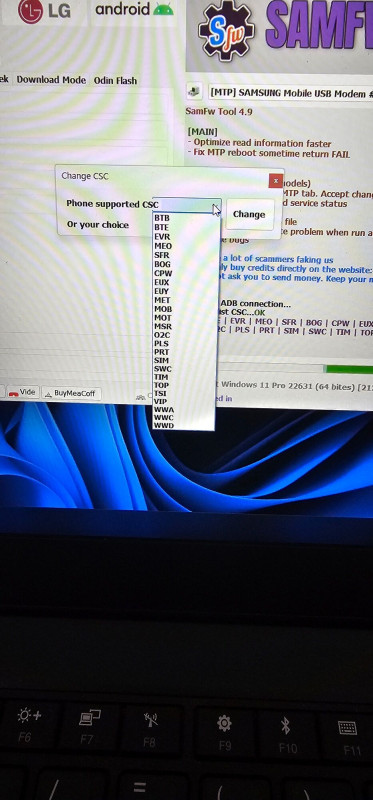Click the BuyMeaCoff button

71,393
